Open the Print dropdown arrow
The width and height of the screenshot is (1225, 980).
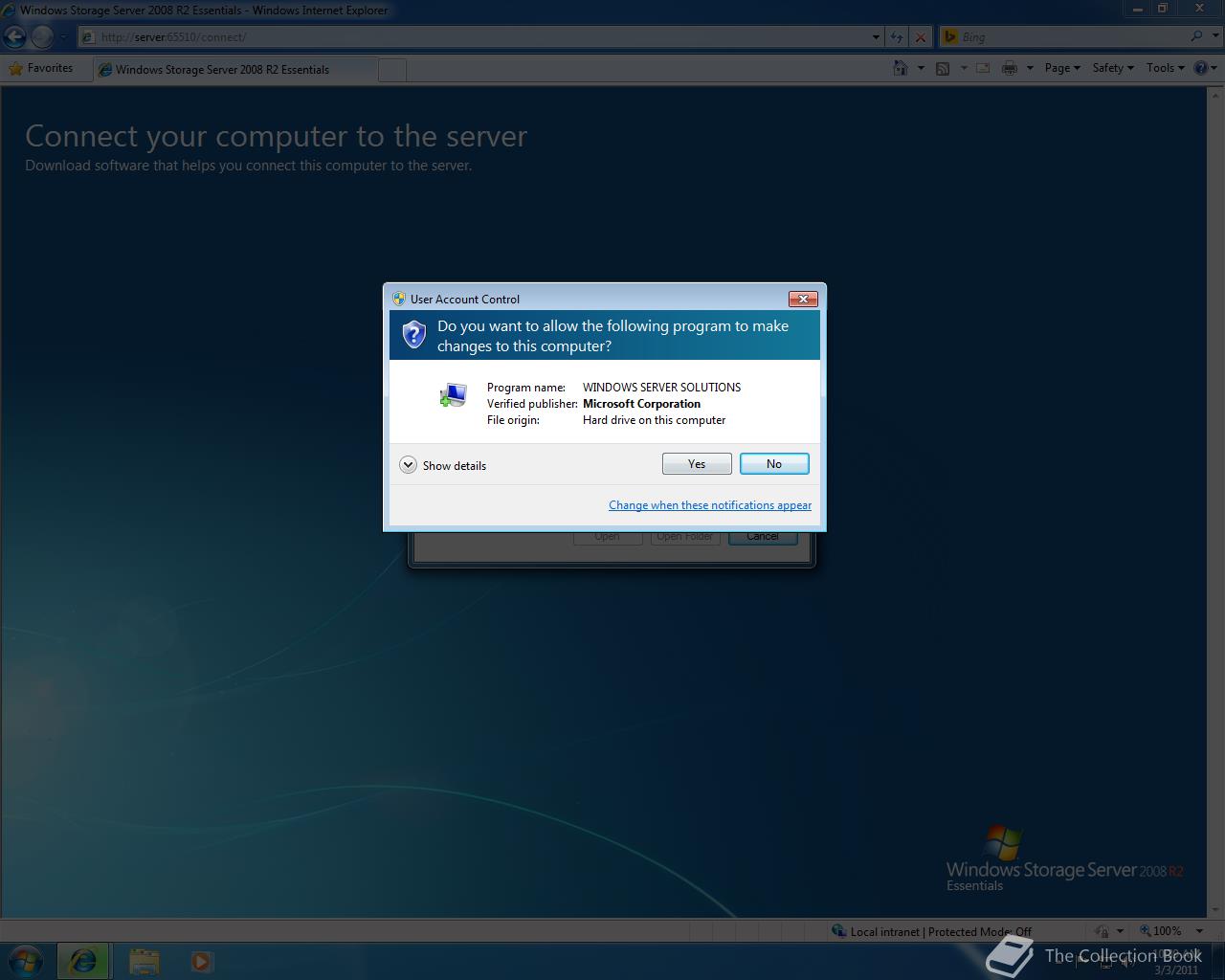(x=1030, y=68)
